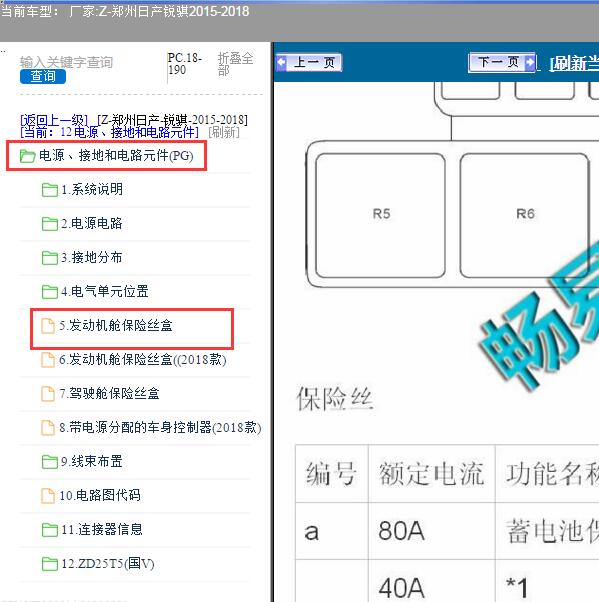The width and height of the screenshot is (599, 602).
Task: Click the 编号 table column header
Action: pos(331,473)
